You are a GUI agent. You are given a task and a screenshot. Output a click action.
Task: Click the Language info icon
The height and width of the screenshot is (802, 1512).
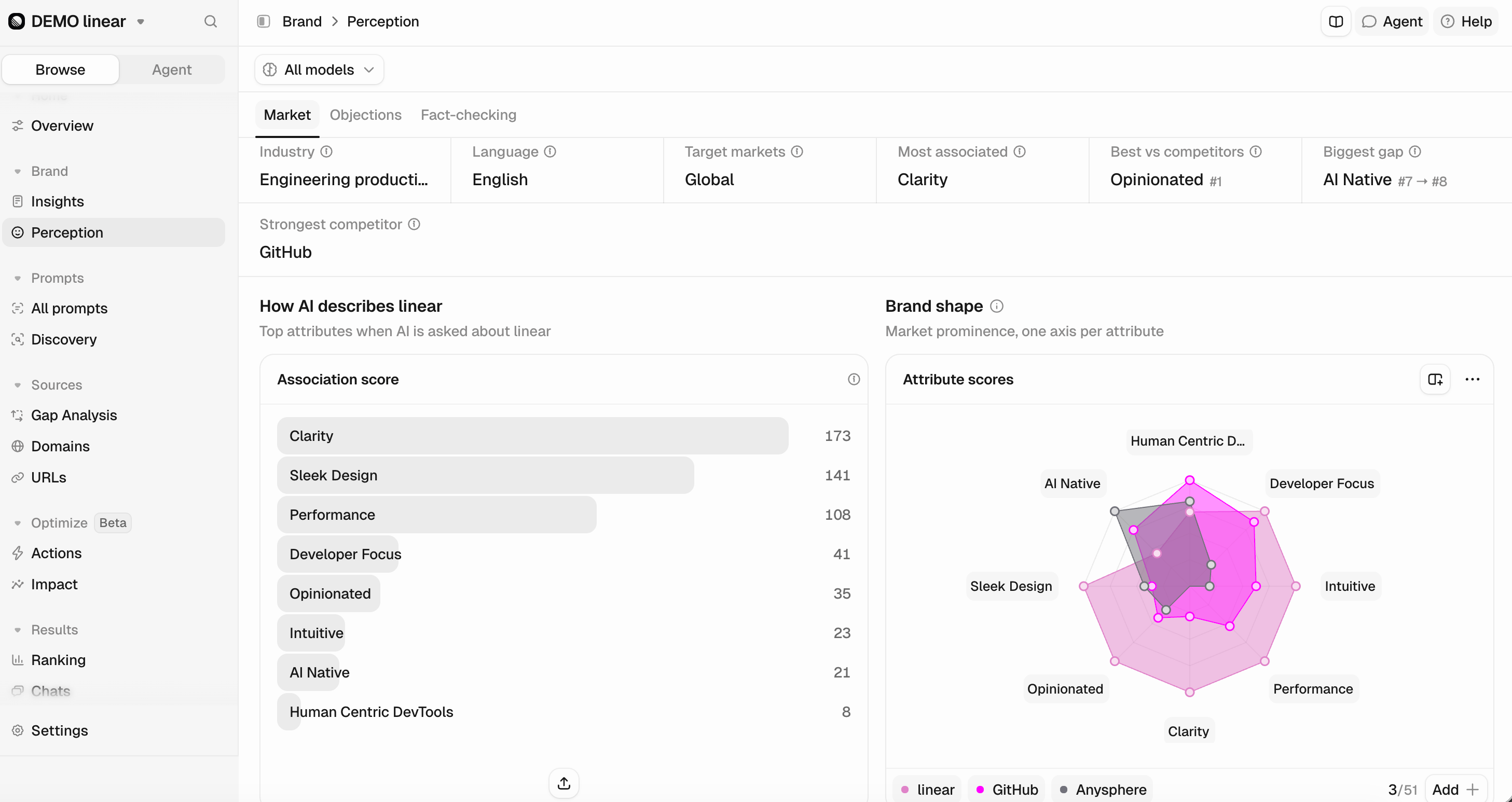(x=550, y=152)
